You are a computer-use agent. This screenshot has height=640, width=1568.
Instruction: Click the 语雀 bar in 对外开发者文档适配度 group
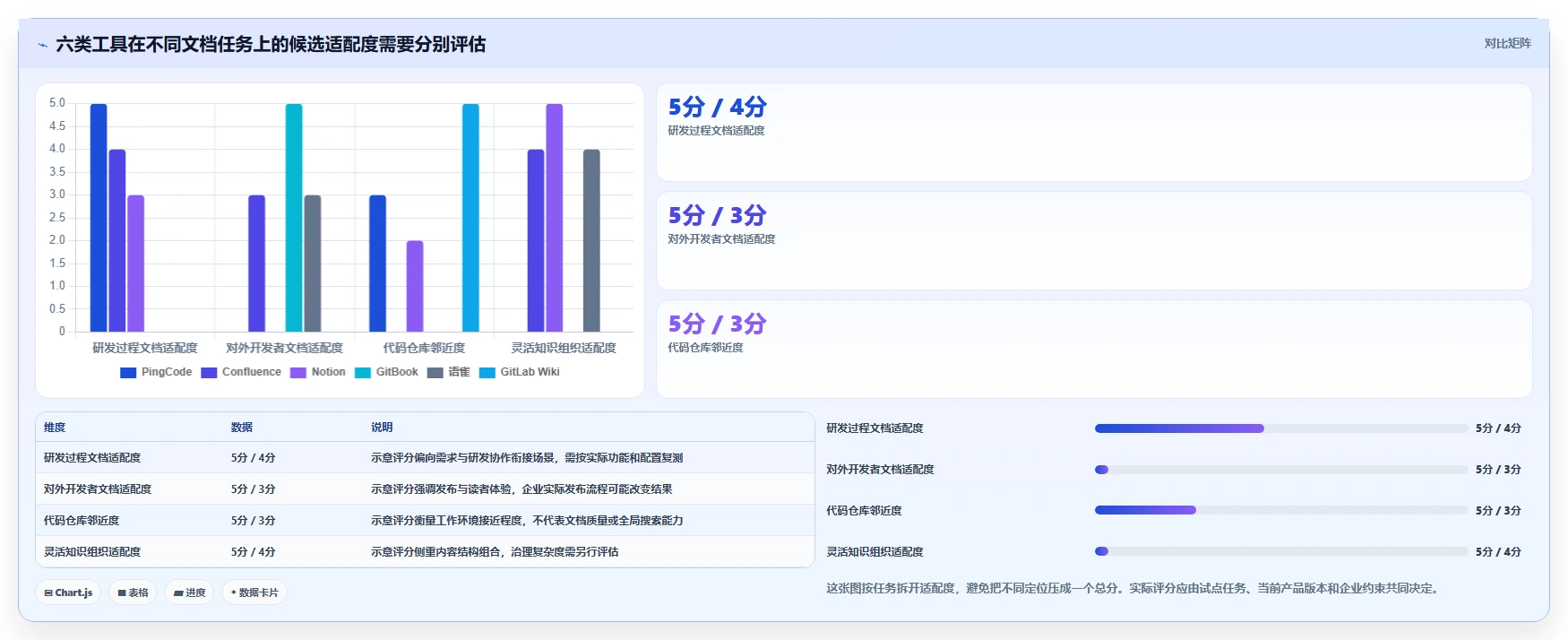pos(313,264)
